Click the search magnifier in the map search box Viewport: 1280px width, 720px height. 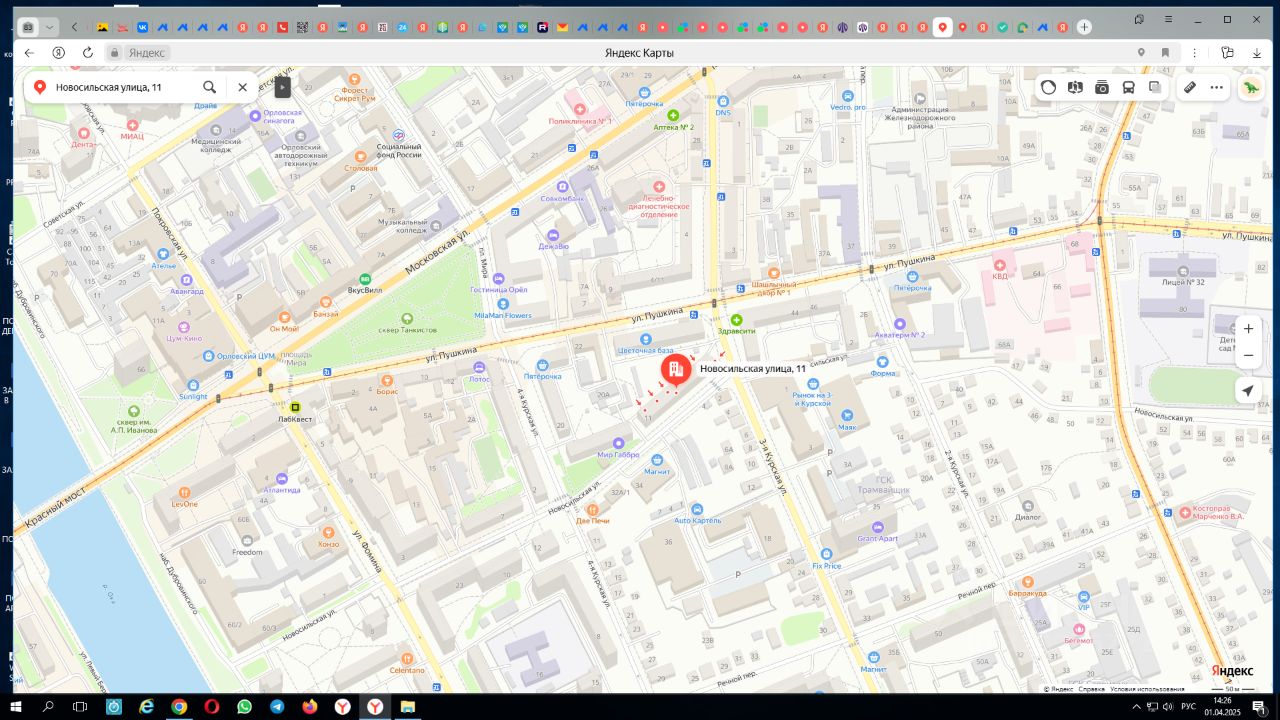pyautogui.click(x=209, y=87)
